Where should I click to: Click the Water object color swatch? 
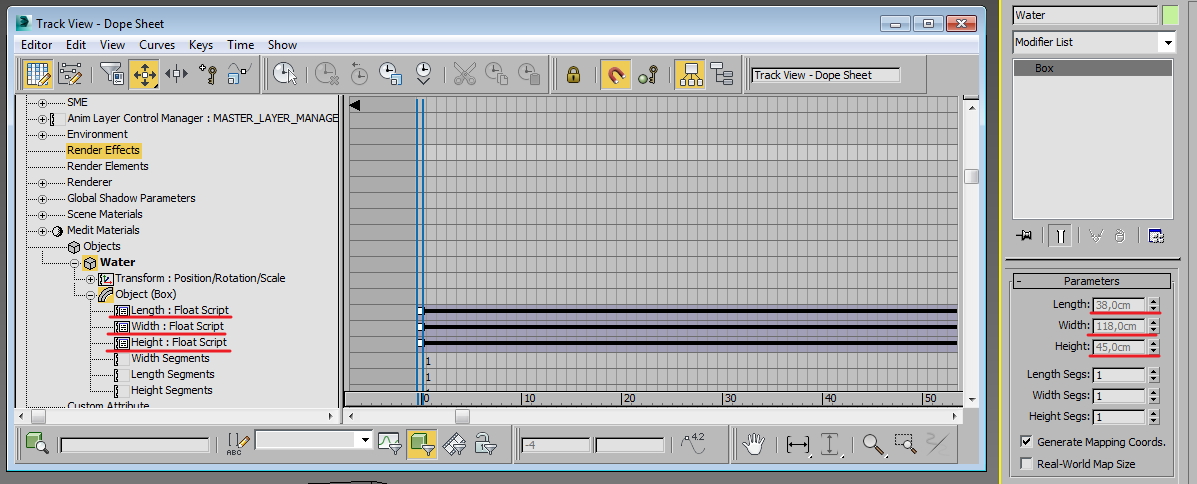pos(1170,15)
